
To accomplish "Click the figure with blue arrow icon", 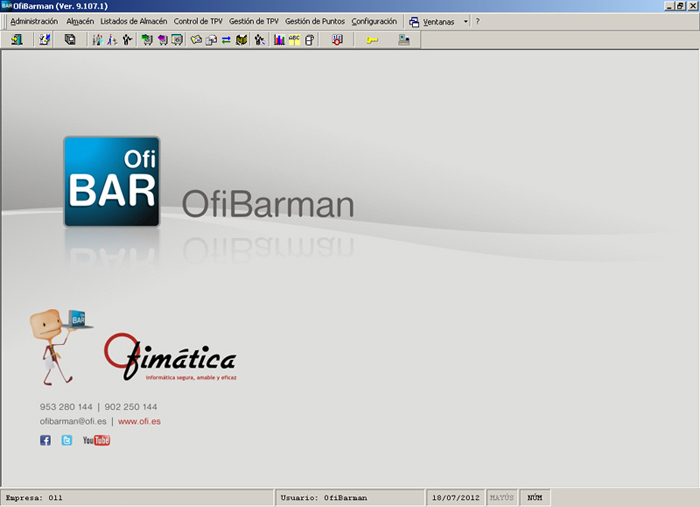I will (x=259, y=40).
